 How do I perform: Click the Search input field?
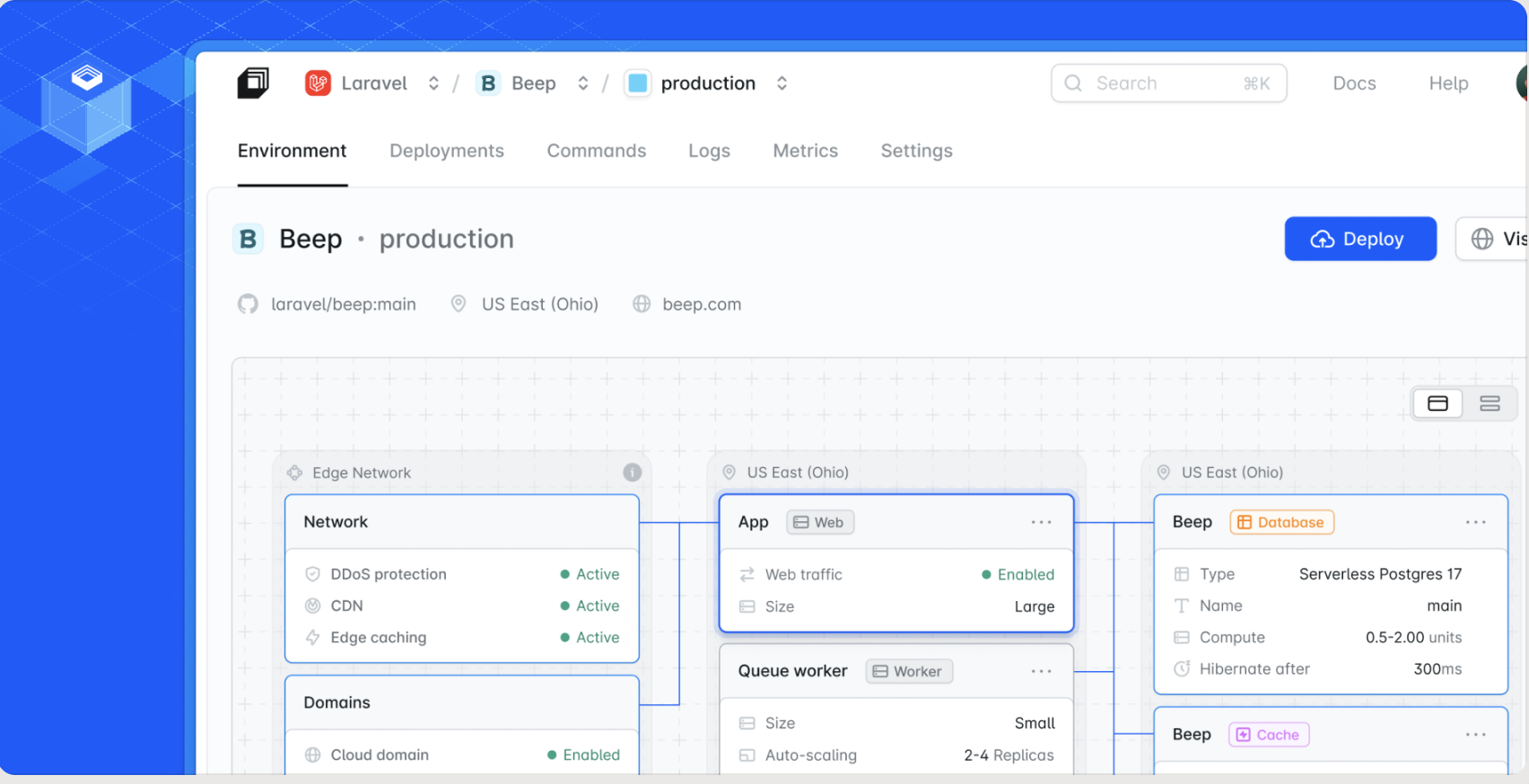point(1168,83)
